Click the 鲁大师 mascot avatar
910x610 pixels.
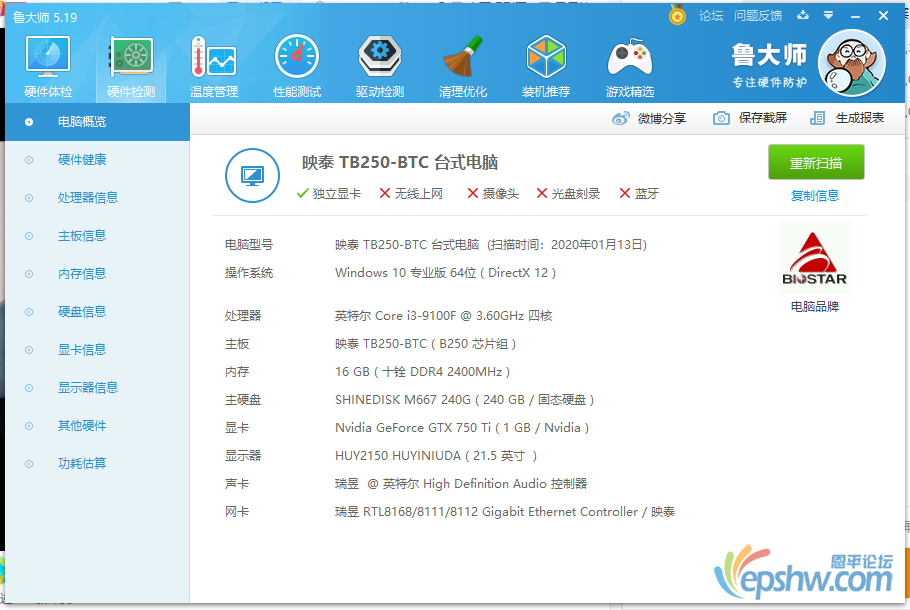(851, 63)
